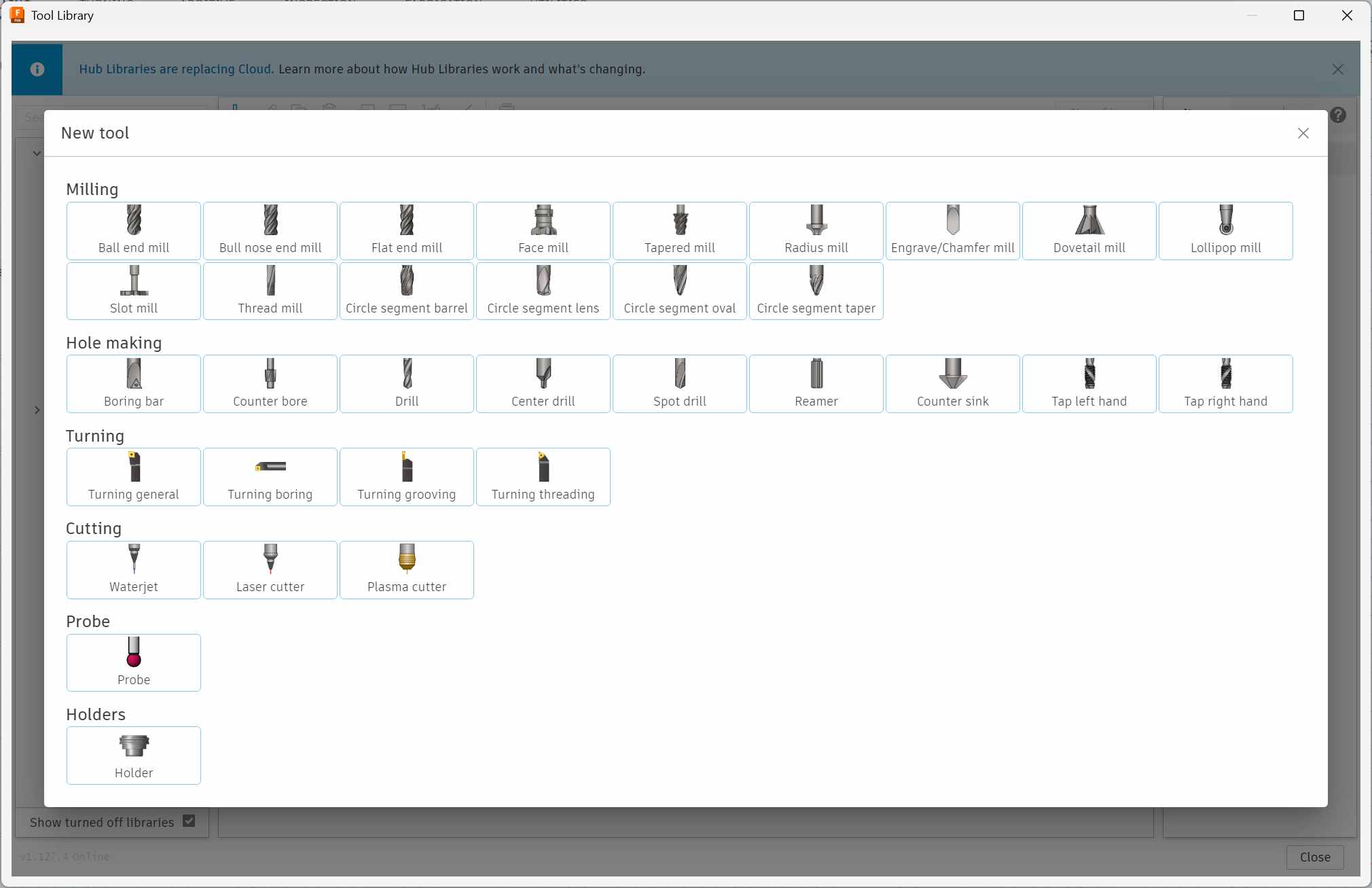Select the Holder from Holders section
The image size is (1372, 888).
click(133, 756)
